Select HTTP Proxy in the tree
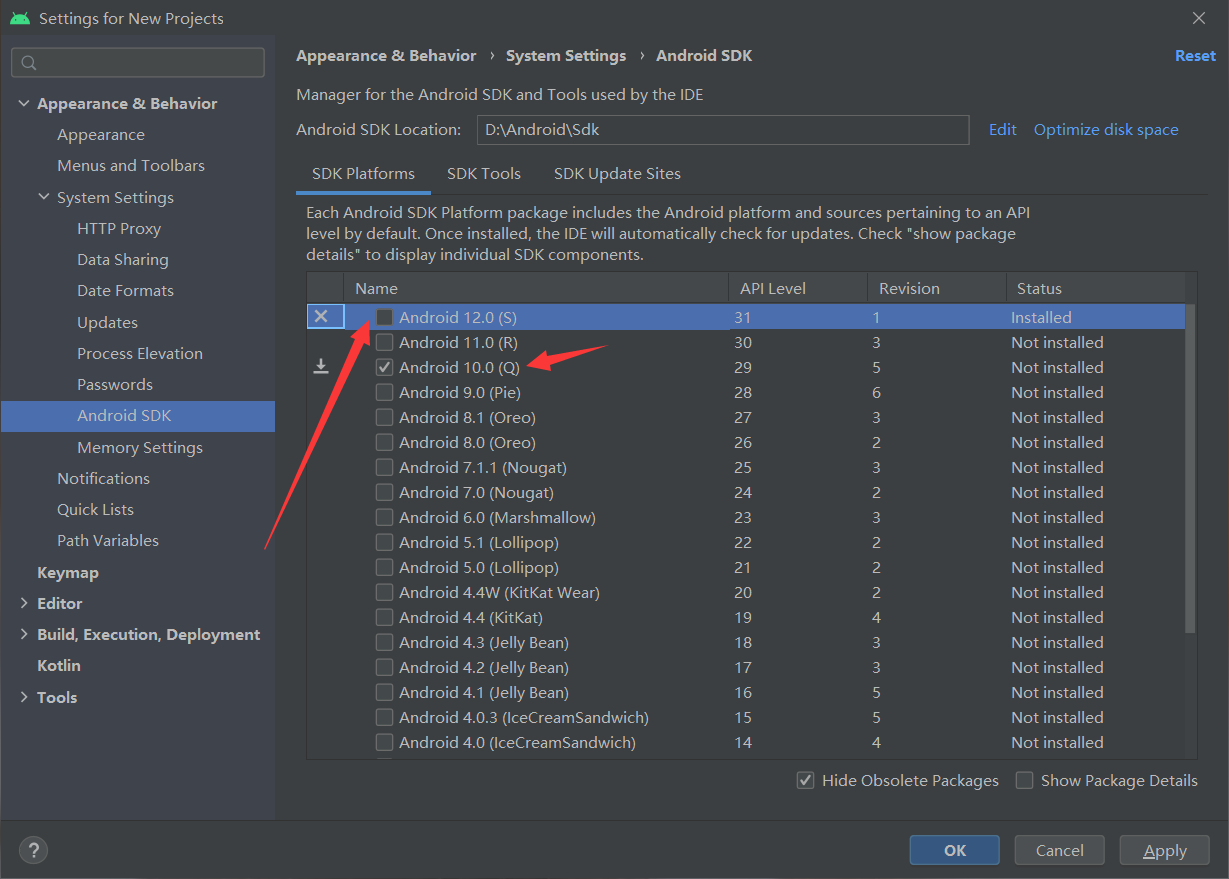Screen dimensions: 1229x879 point(119,228)
